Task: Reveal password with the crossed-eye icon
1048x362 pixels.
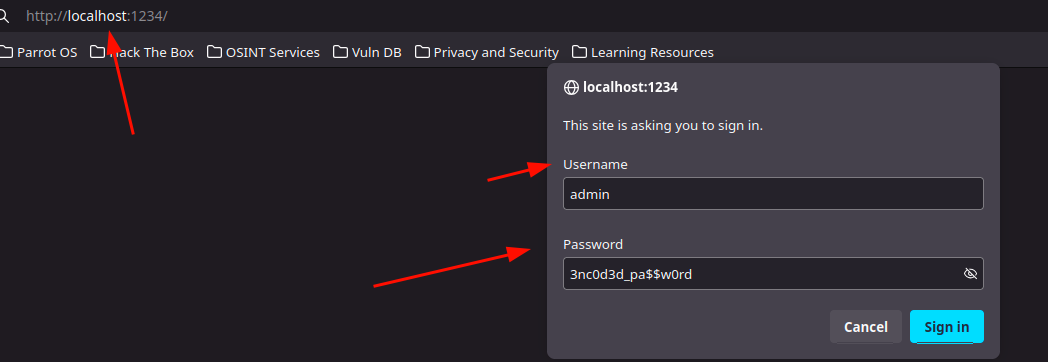Action: [x=970, y=273]
